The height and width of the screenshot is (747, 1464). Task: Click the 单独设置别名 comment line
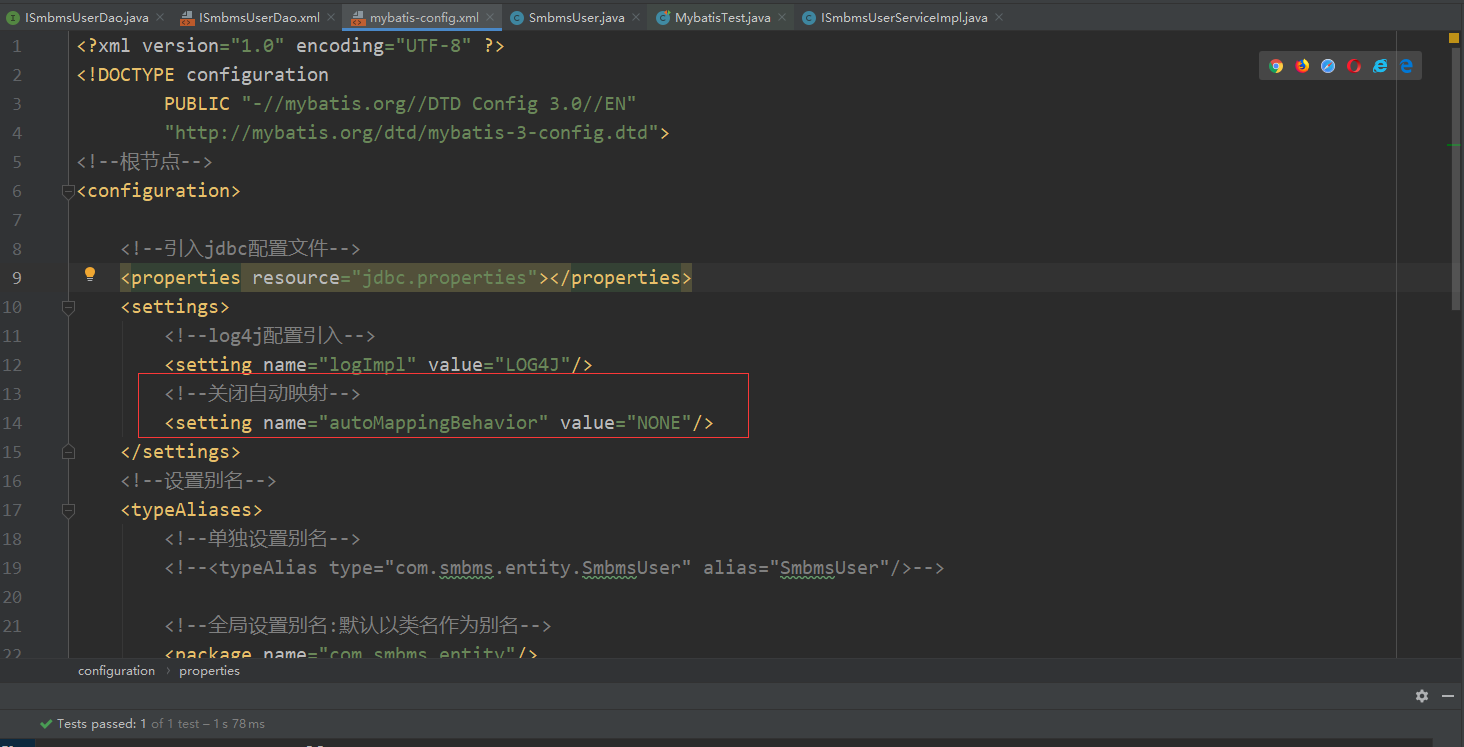(x=262, y=539)
